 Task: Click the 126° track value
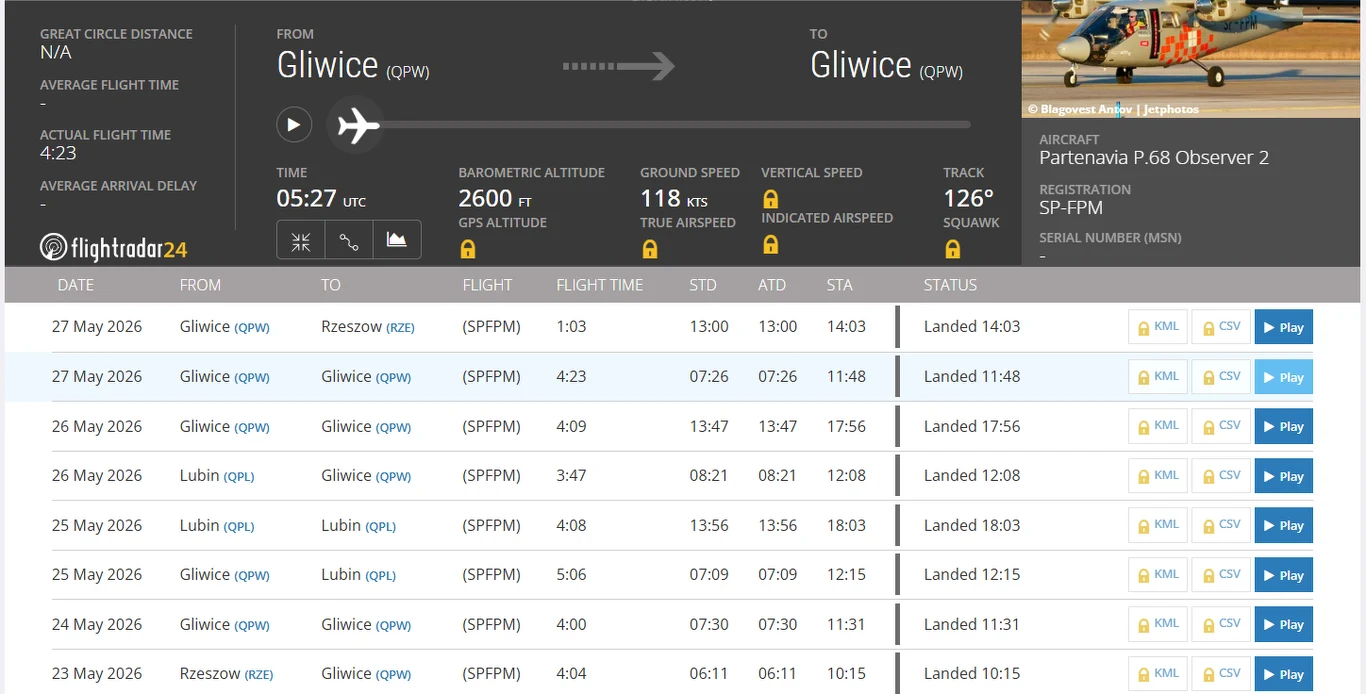[x=969, y=198]
